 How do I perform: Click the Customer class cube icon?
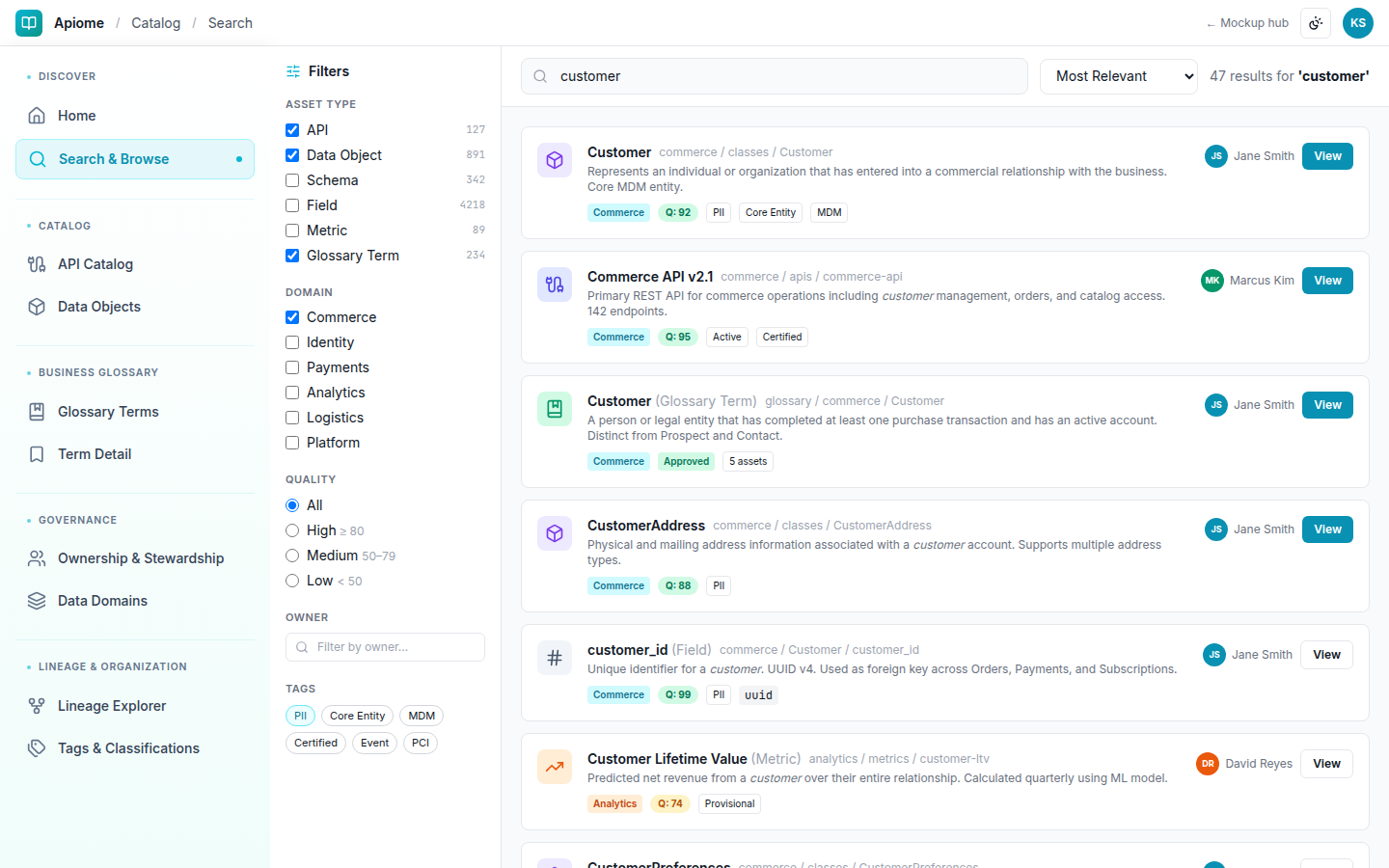(555, 160)
